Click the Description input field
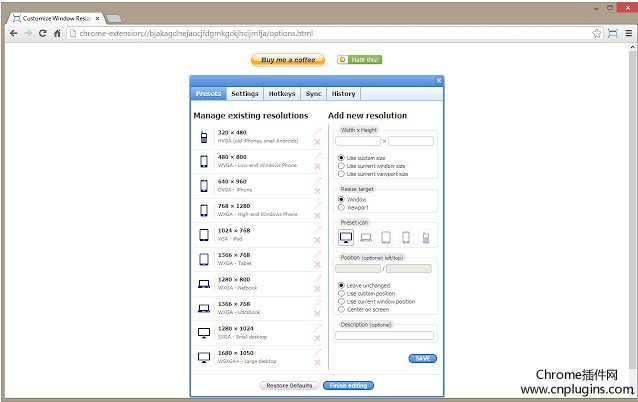The image size is (638, 402). point(384,336)
